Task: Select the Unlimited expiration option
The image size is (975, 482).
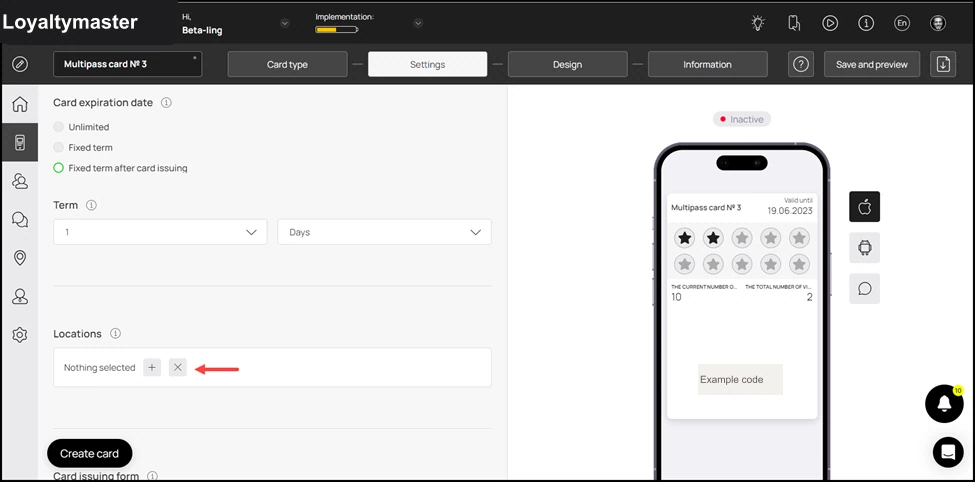Action: point(58,127)
